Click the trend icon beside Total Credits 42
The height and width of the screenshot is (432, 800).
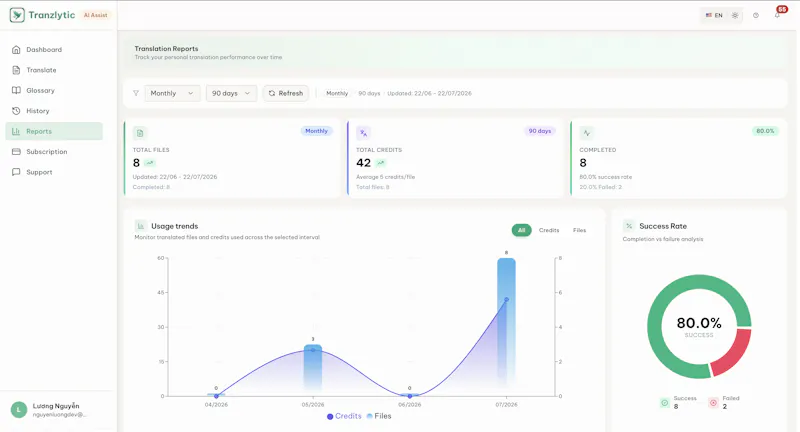pyautogui.click(x=381, y=163)
